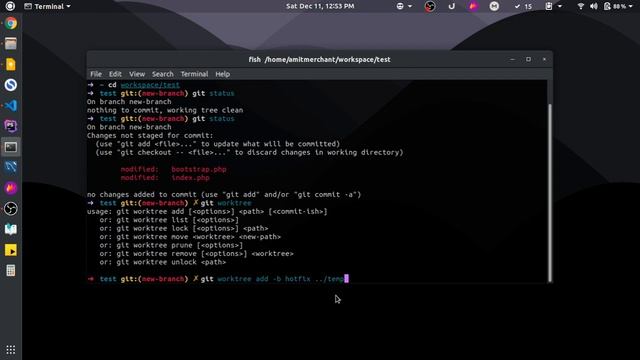Open the blue circular S app in dock

pyautogui.click(x=11, y=85)
